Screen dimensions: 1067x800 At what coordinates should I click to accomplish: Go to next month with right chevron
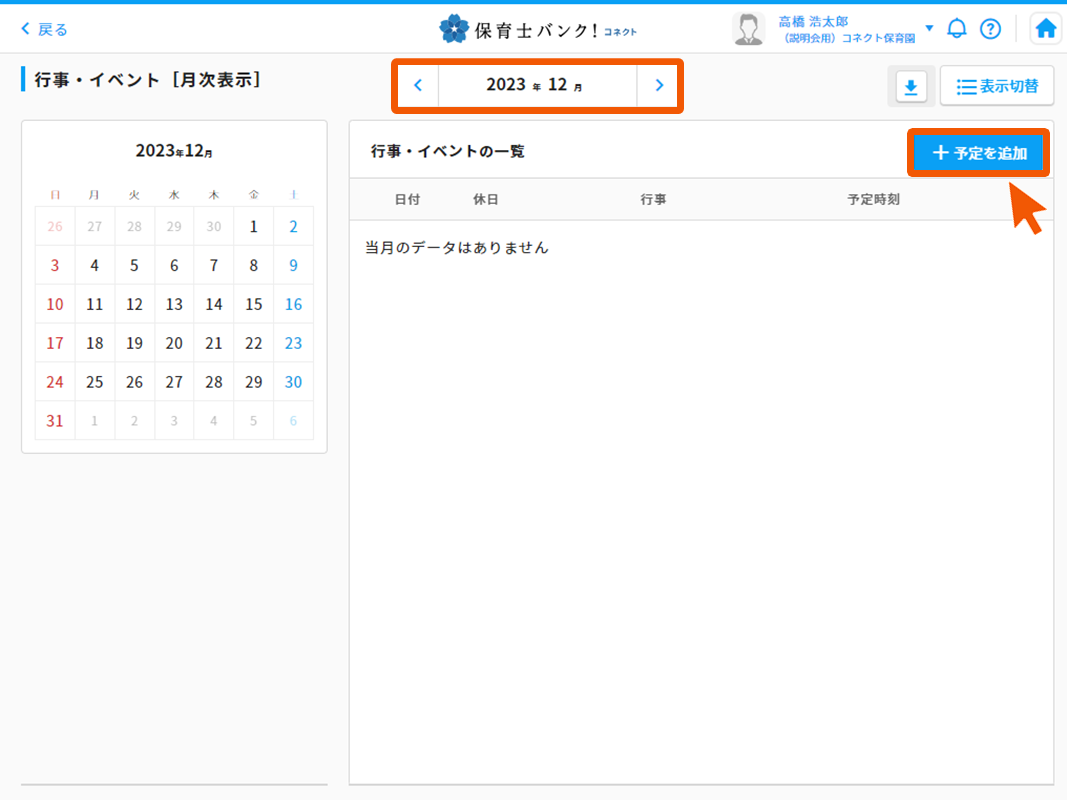pyautogui.click(x=658, y=85)
